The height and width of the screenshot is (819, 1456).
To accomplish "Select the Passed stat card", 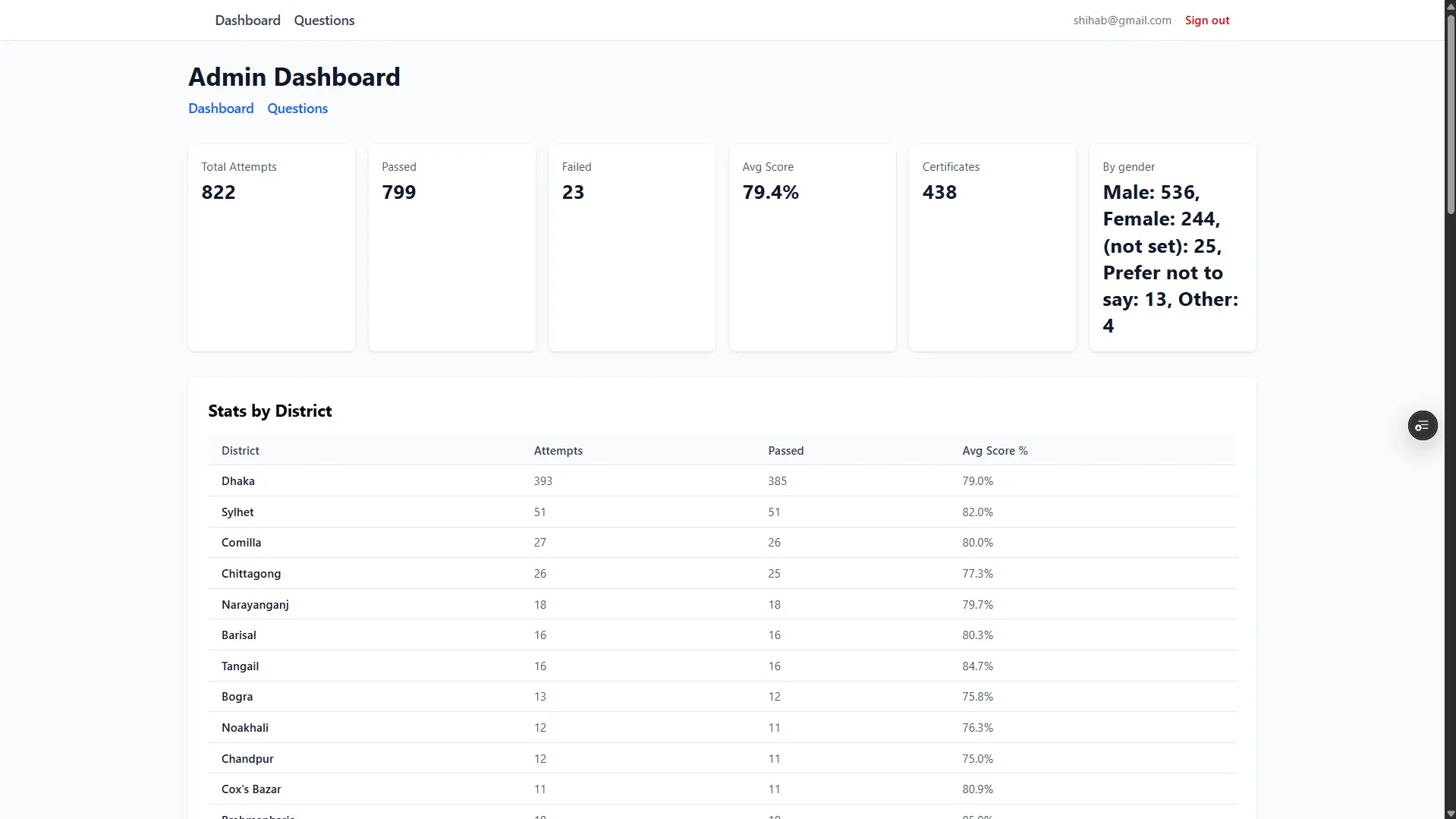I will (451, 247).
